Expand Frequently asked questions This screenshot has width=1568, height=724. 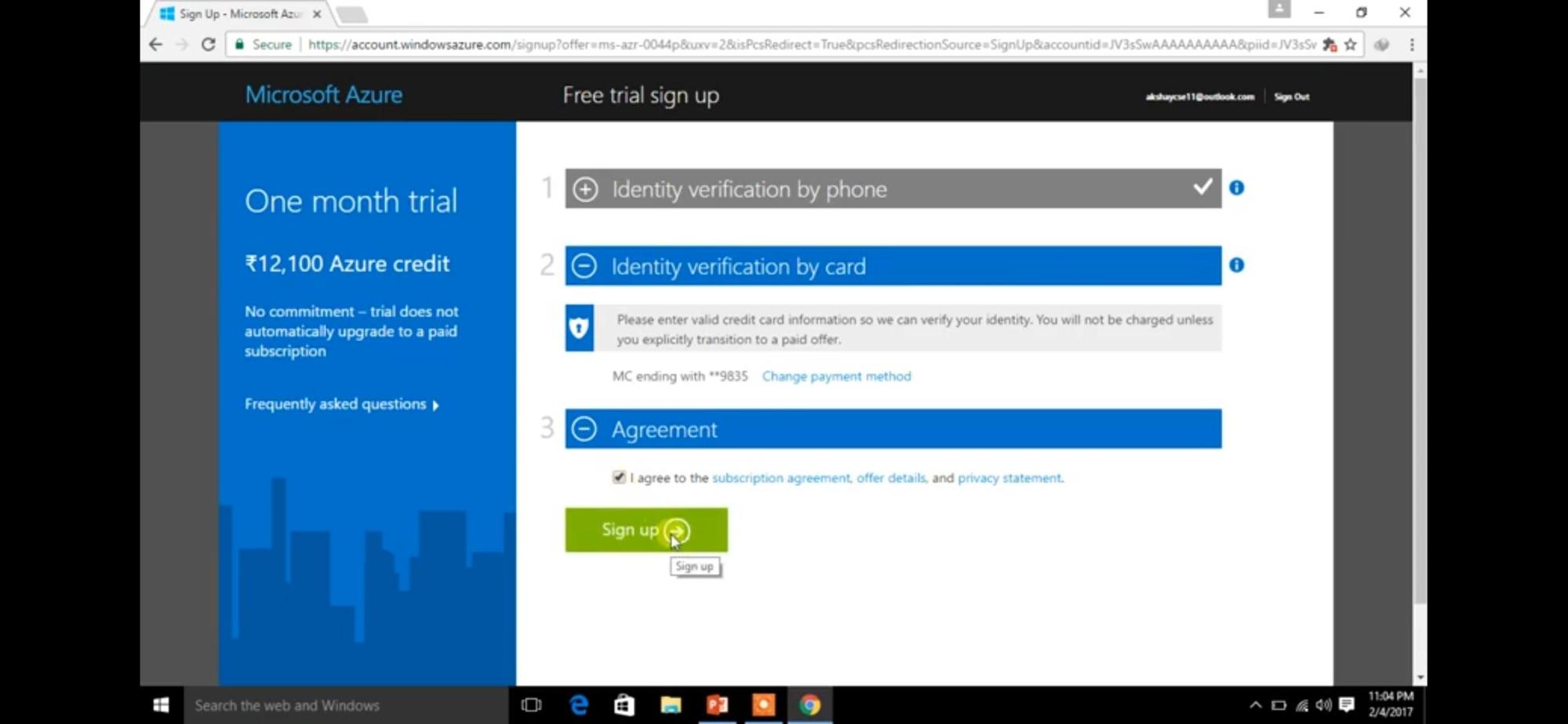pos(342,404)
